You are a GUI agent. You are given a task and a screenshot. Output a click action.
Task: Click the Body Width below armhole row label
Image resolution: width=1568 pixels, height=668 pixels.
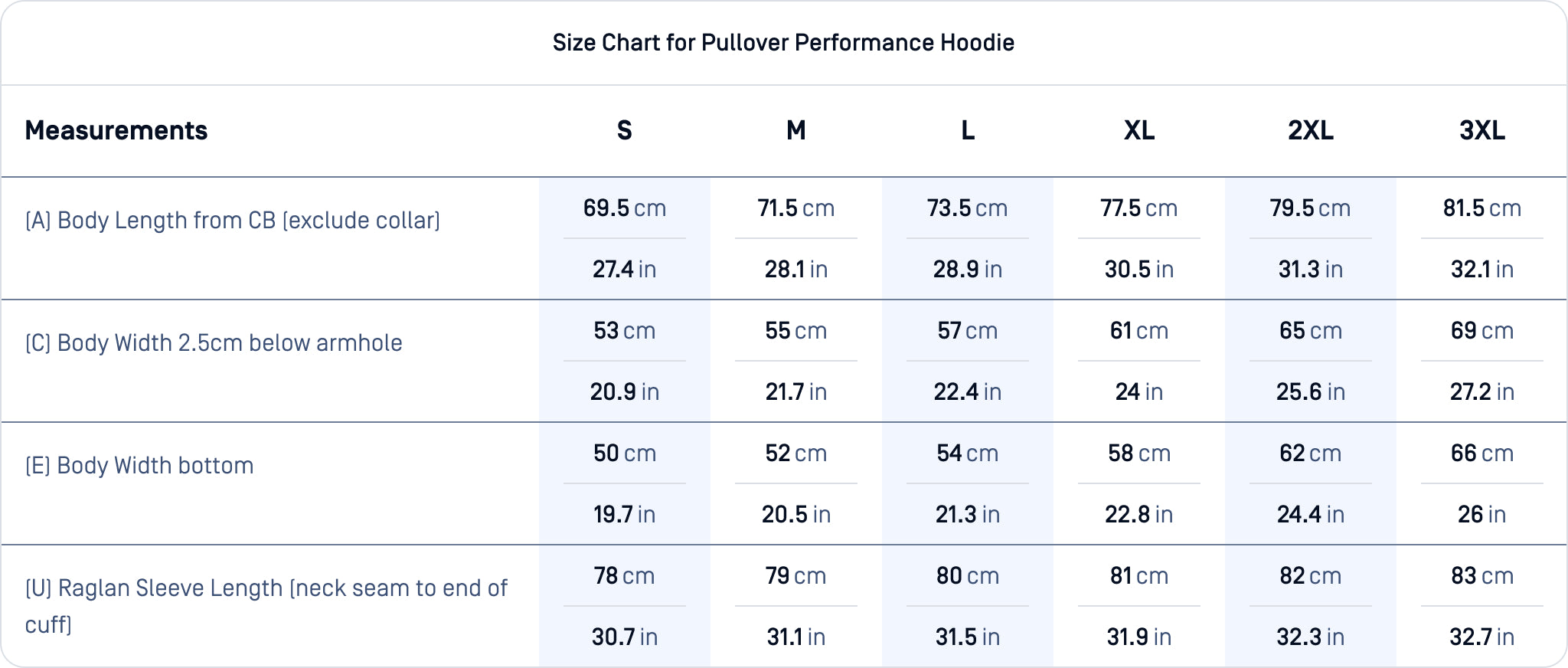(214, 343)
